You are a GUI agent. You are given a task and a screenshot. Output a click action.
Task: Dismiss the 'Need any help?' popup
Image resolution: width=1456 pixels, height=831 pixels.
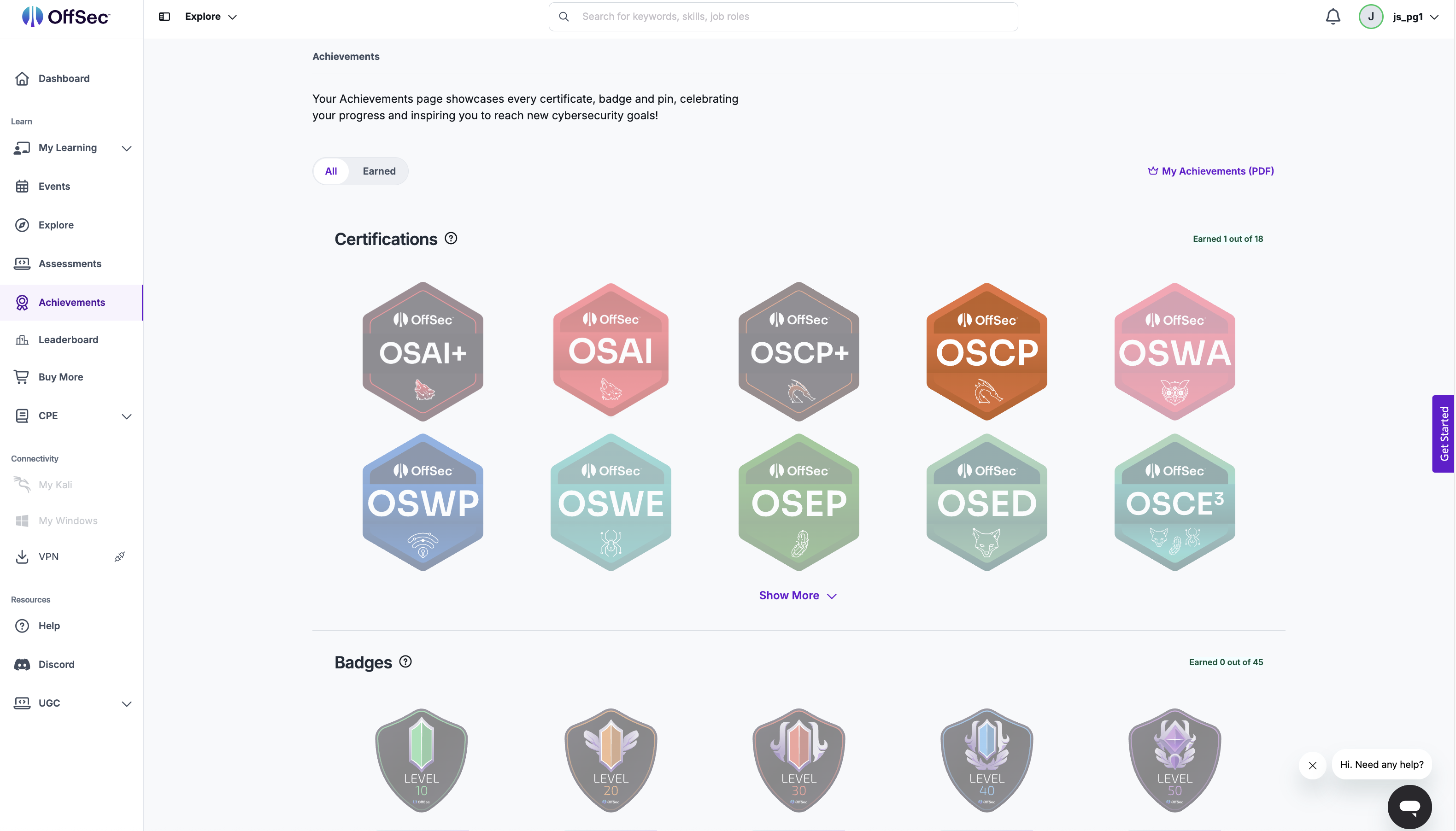point(1312,766)
